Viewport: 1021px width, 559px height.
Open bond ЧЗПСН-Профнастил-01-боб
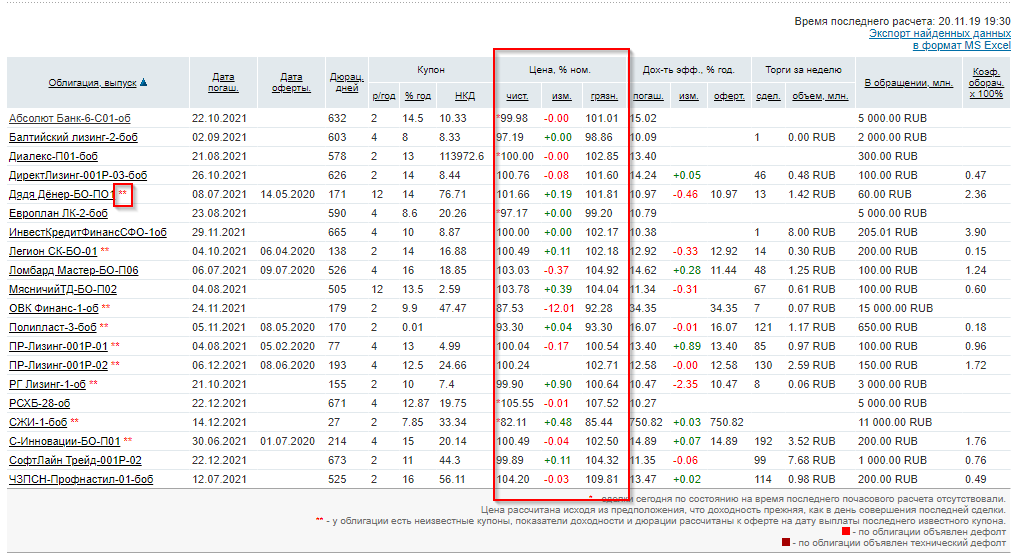pos(81,478)
